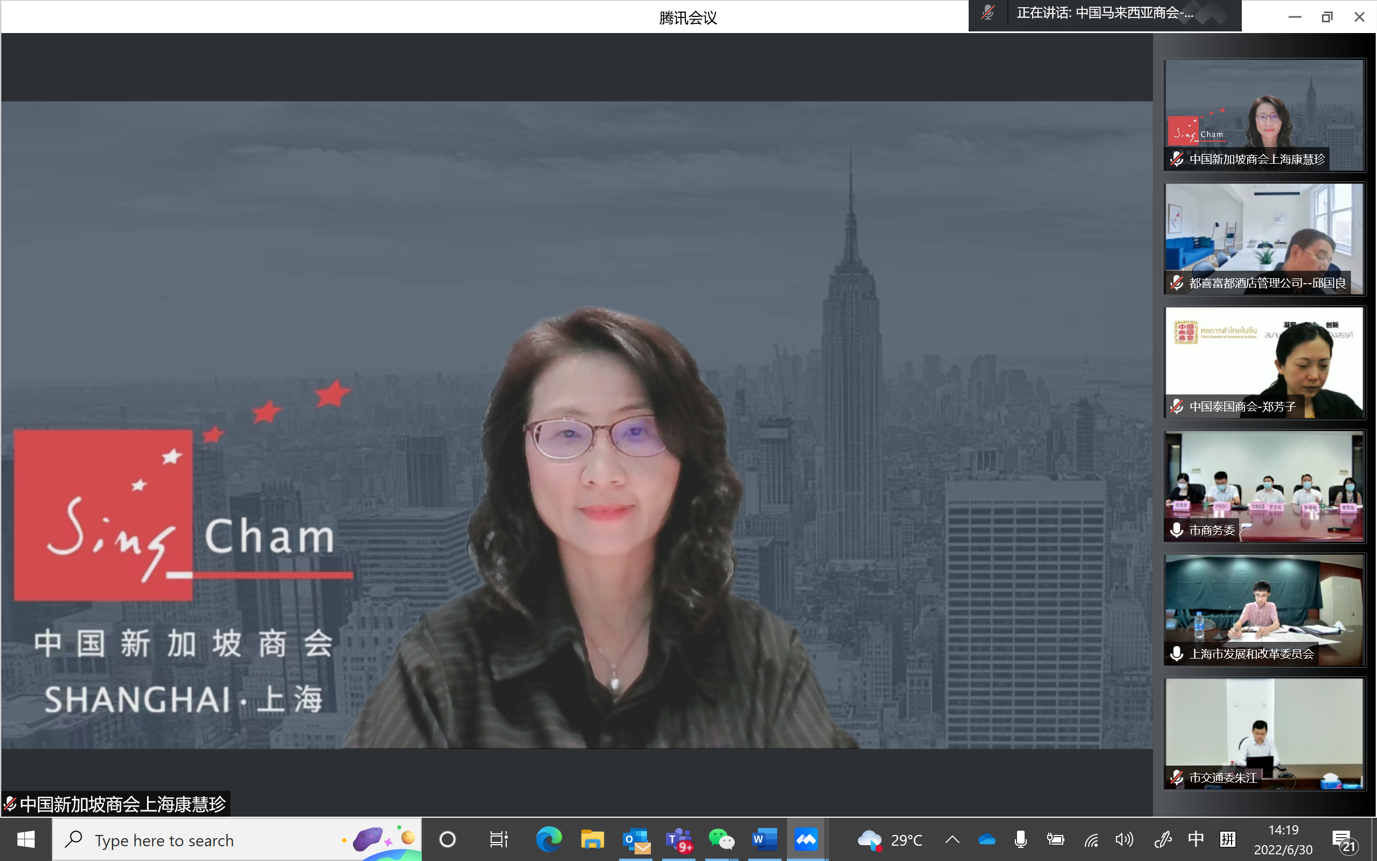Open Microsoft Teams from the taskbar
The image size is (1377, 861).
coord(679,840)
